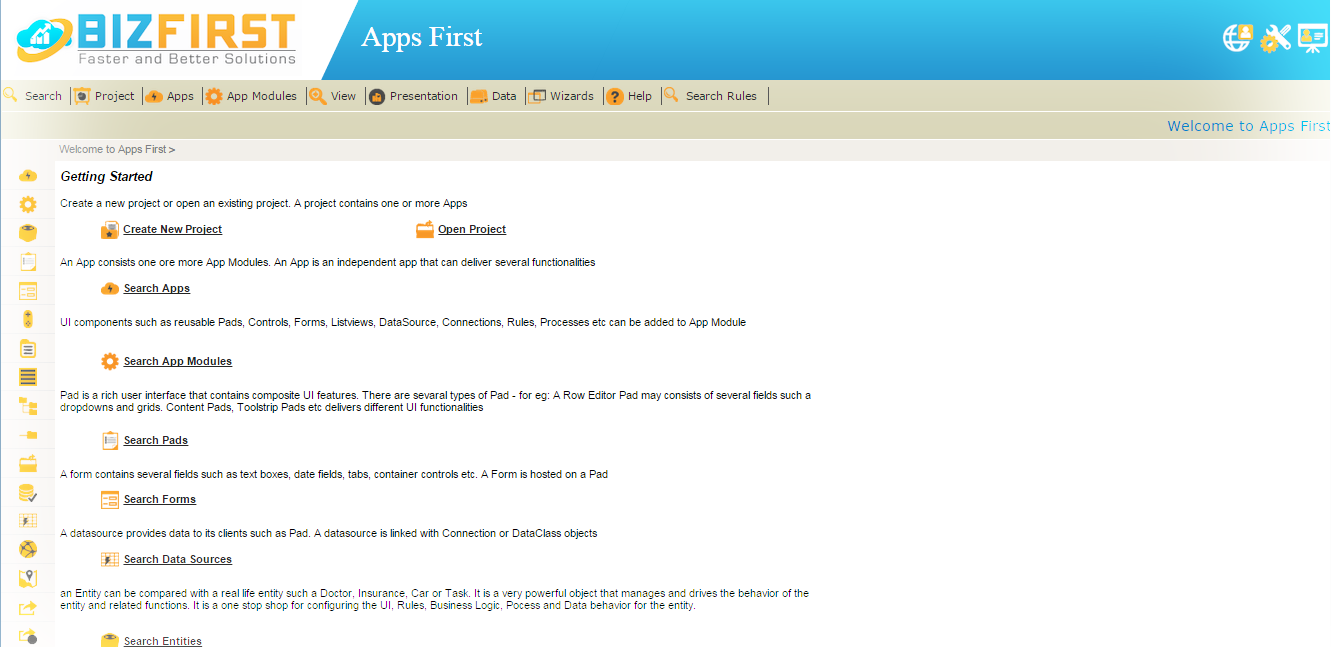Click the BizFirst logo
Viewport: 1331px width, 647px height.
(x=156, y=40)
